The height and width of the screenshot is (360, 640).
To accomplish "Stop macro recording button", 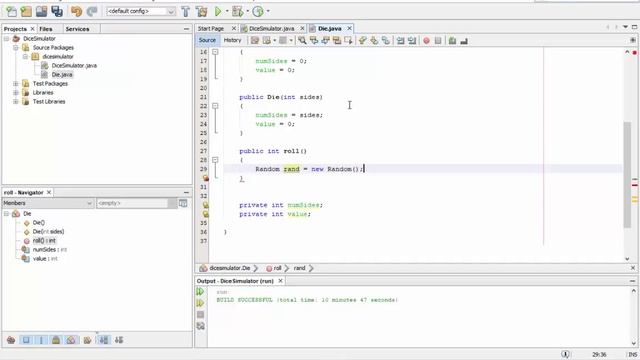I will [x=438, y=41].
